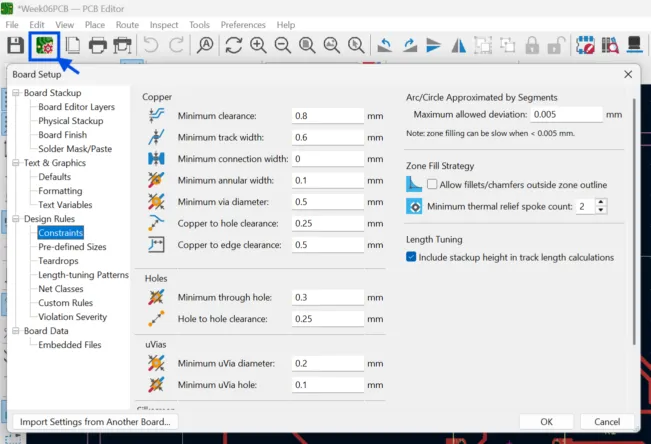Click the Zoom Out icon
The image size is (651, 444).
pyautogui.click(x=283, y=45)
